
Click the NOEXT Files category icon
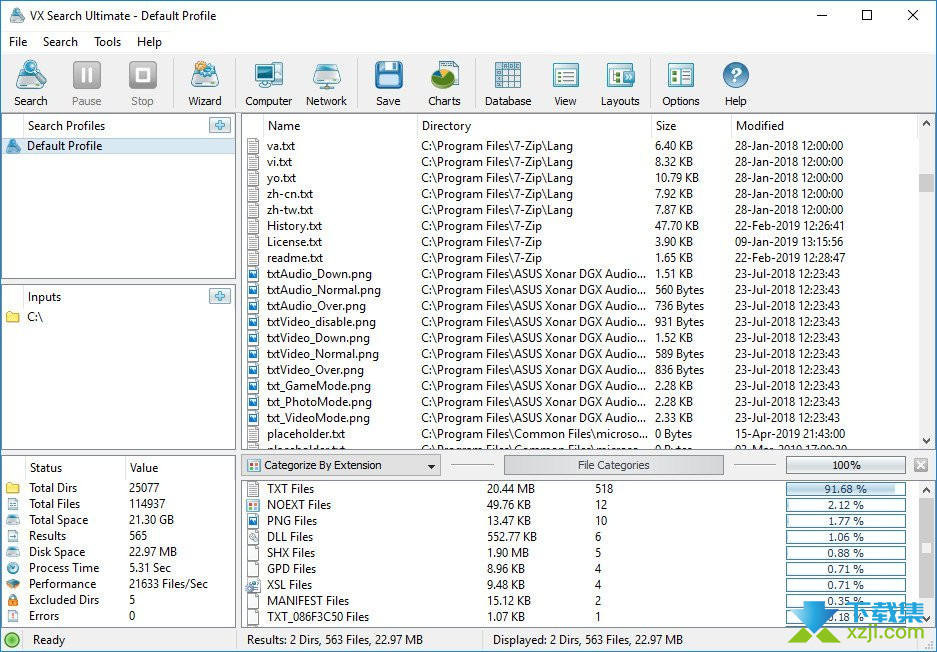tap(253, 505)
